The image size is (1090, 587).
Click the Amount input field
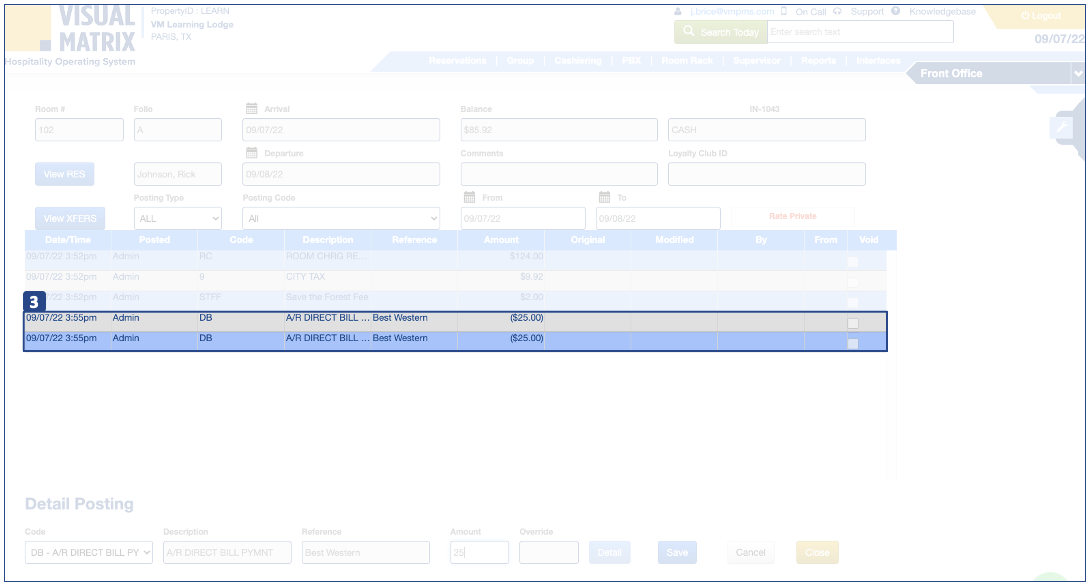click(x=479, y=552)
